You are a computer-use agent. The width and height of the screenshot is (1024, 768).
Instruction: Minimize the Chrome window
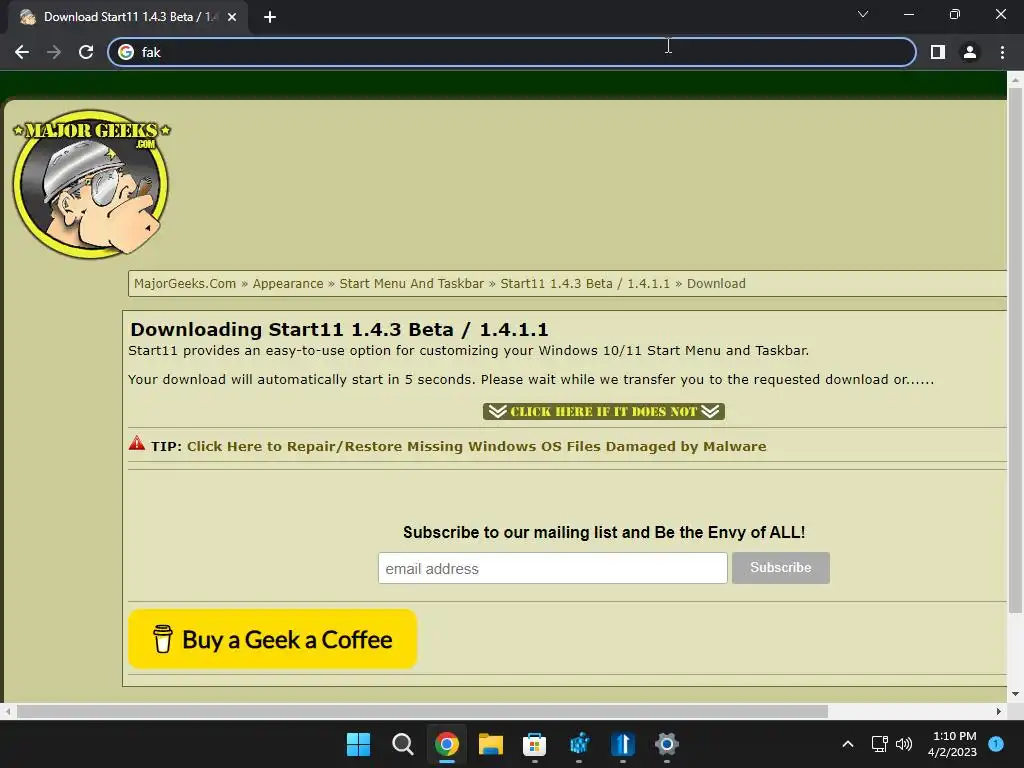pos(908,14)
